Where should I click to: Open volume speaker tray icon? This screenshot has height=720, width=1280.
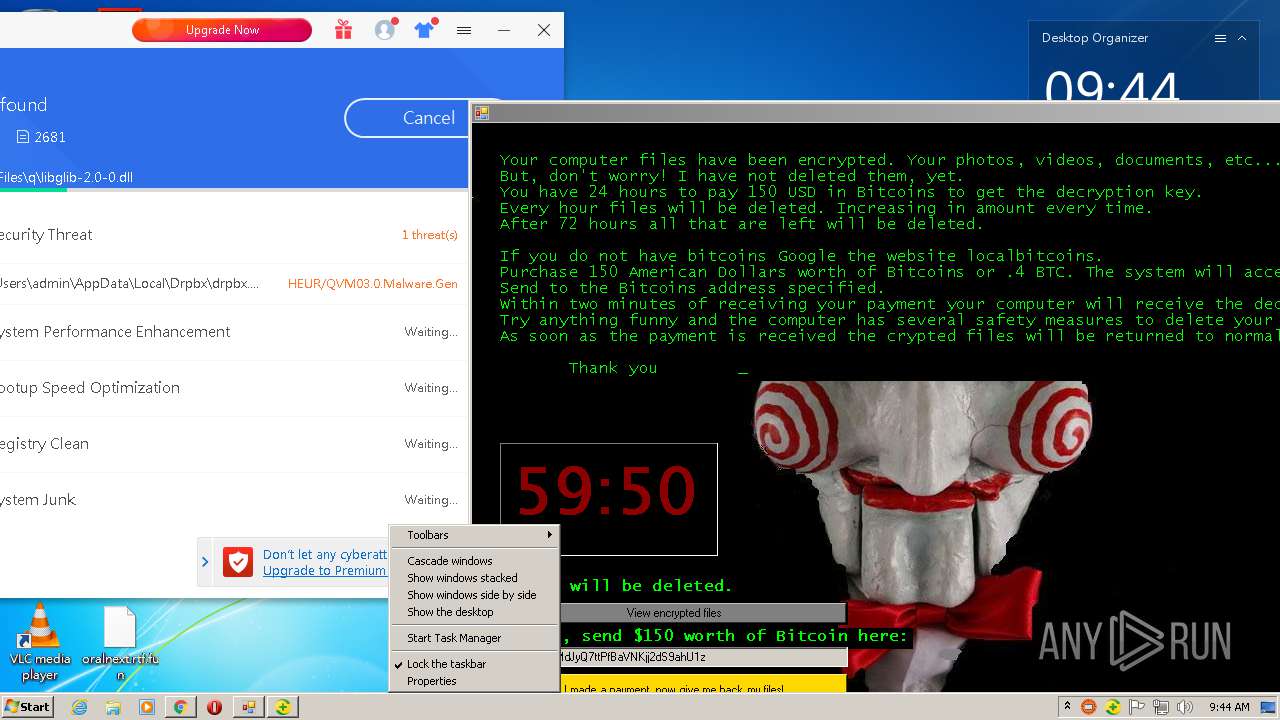(1185, 707)
